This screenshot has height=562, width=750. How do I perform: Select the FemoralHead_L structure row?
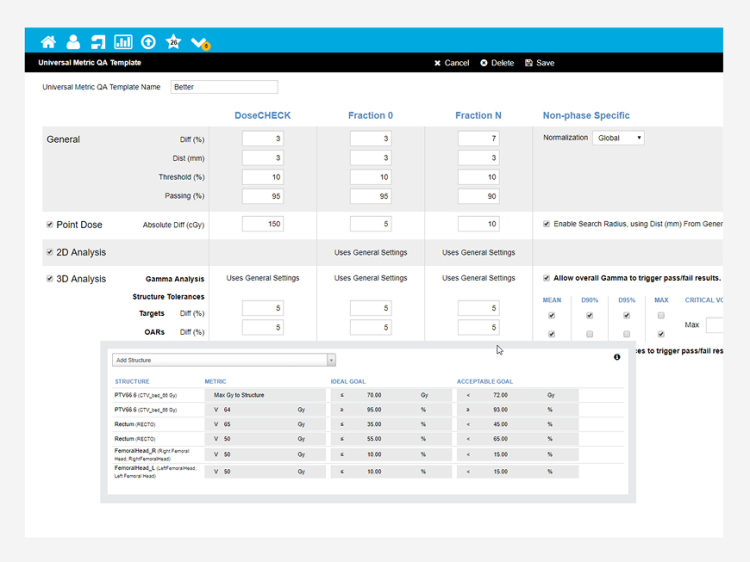tap(367, 472)
